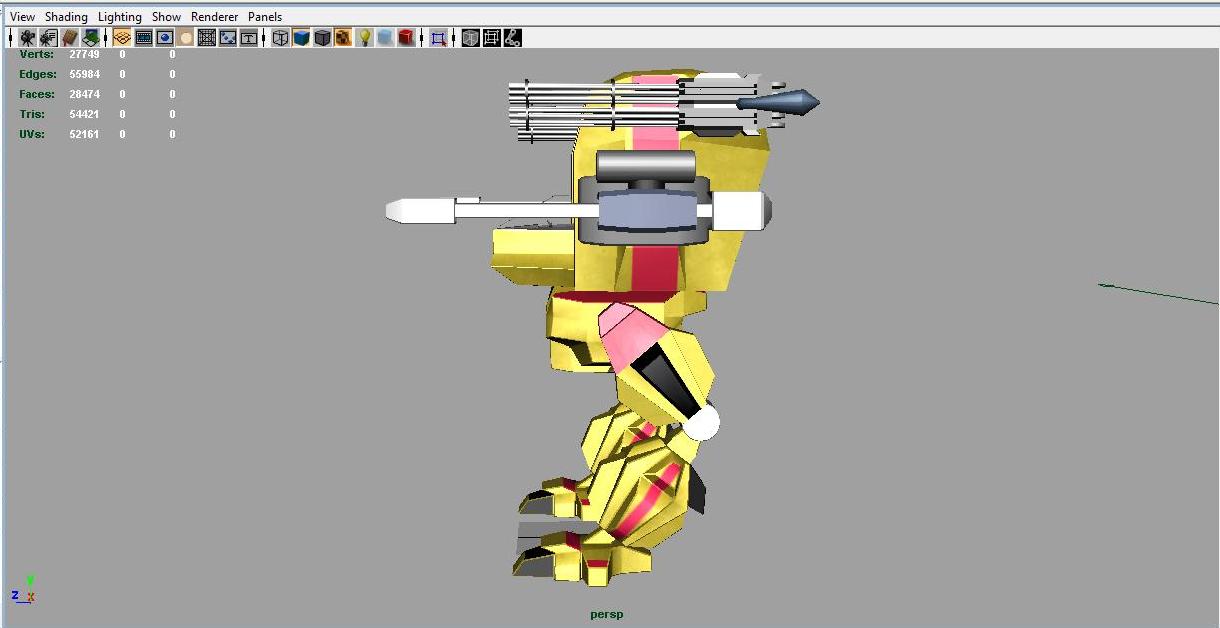Switch to Wireframe display mode
Screen dimensions: 1220x628
(x=281, y=38)
